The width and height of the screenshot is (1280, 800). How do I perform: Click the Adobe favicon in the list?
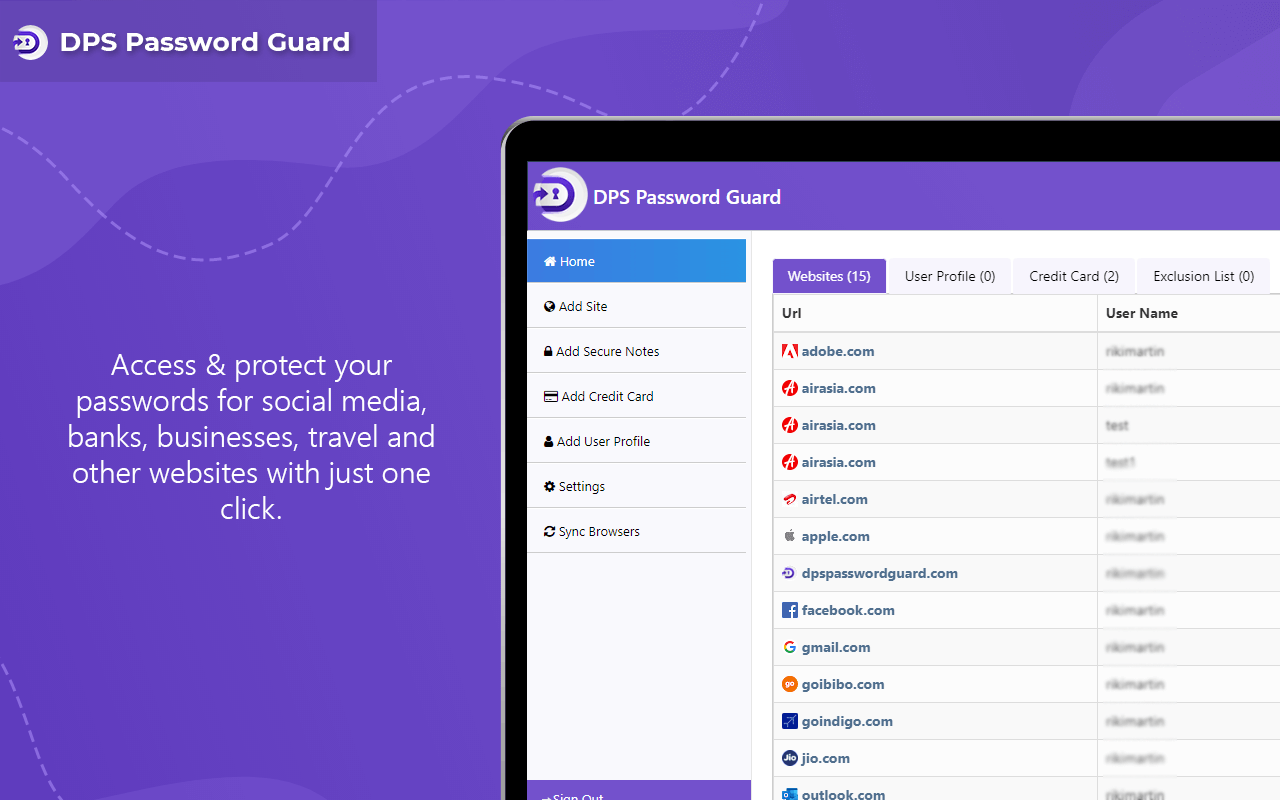tap(790, 351)
